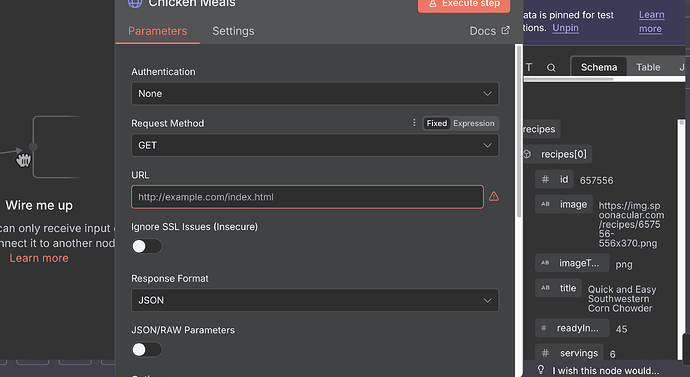Click the id field pill
This screenshot has width=690, height=377.
point(554,179)
